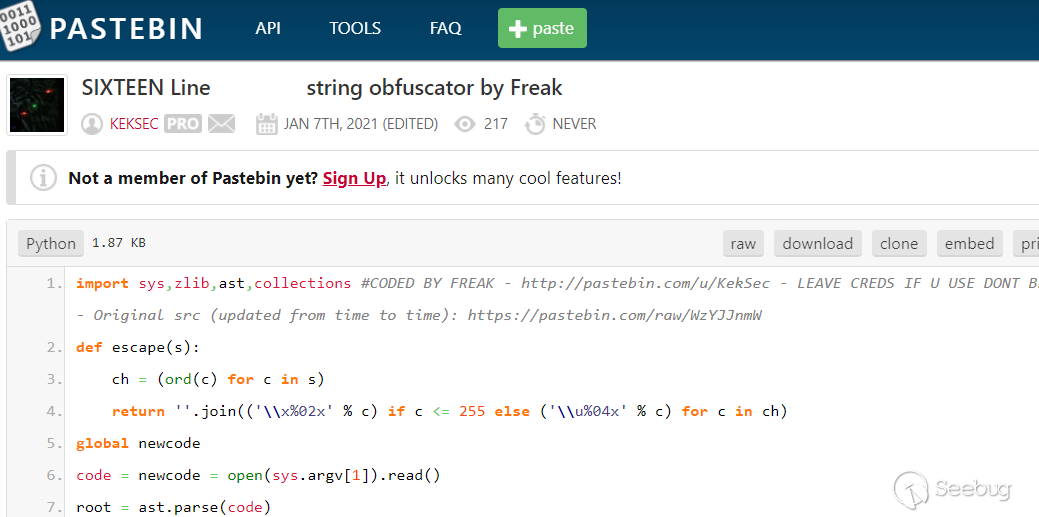This screenshot has height=517, width=1039.
Task: Clone this paste
Action: coord(899,243)
